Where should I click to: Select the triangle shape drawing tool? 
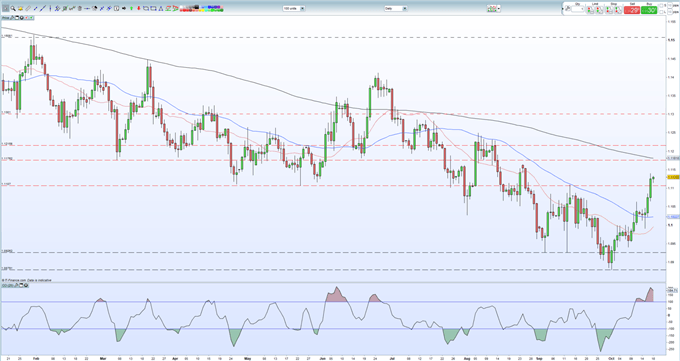(x=160, y=9)
